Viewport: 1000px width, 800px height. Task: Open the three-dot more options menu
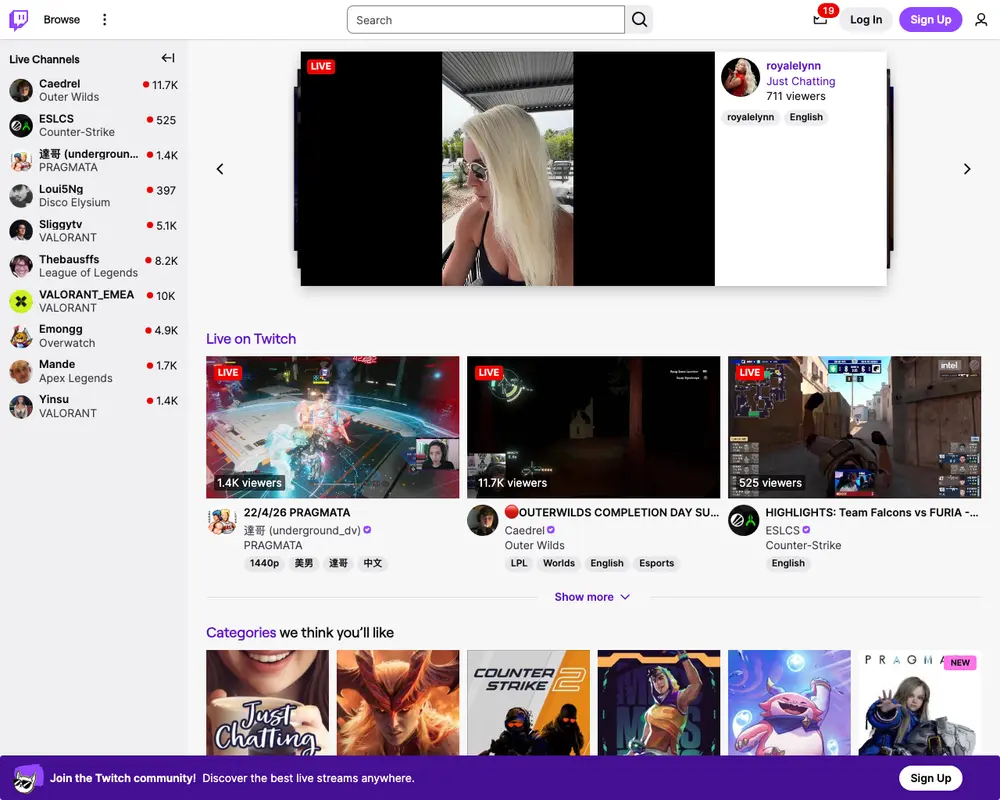(x=105, y=20)
